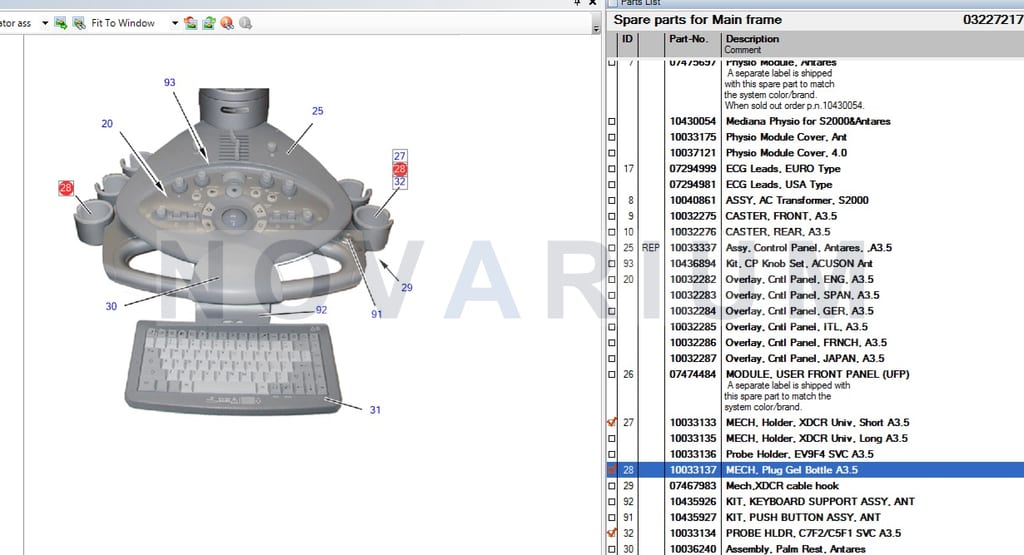The width and height of the screenshot is (1024, 555).
Task: Untick checkbox for MECH, Holder, XDCR Univ, Short
Action: click(x=612, y=422)
